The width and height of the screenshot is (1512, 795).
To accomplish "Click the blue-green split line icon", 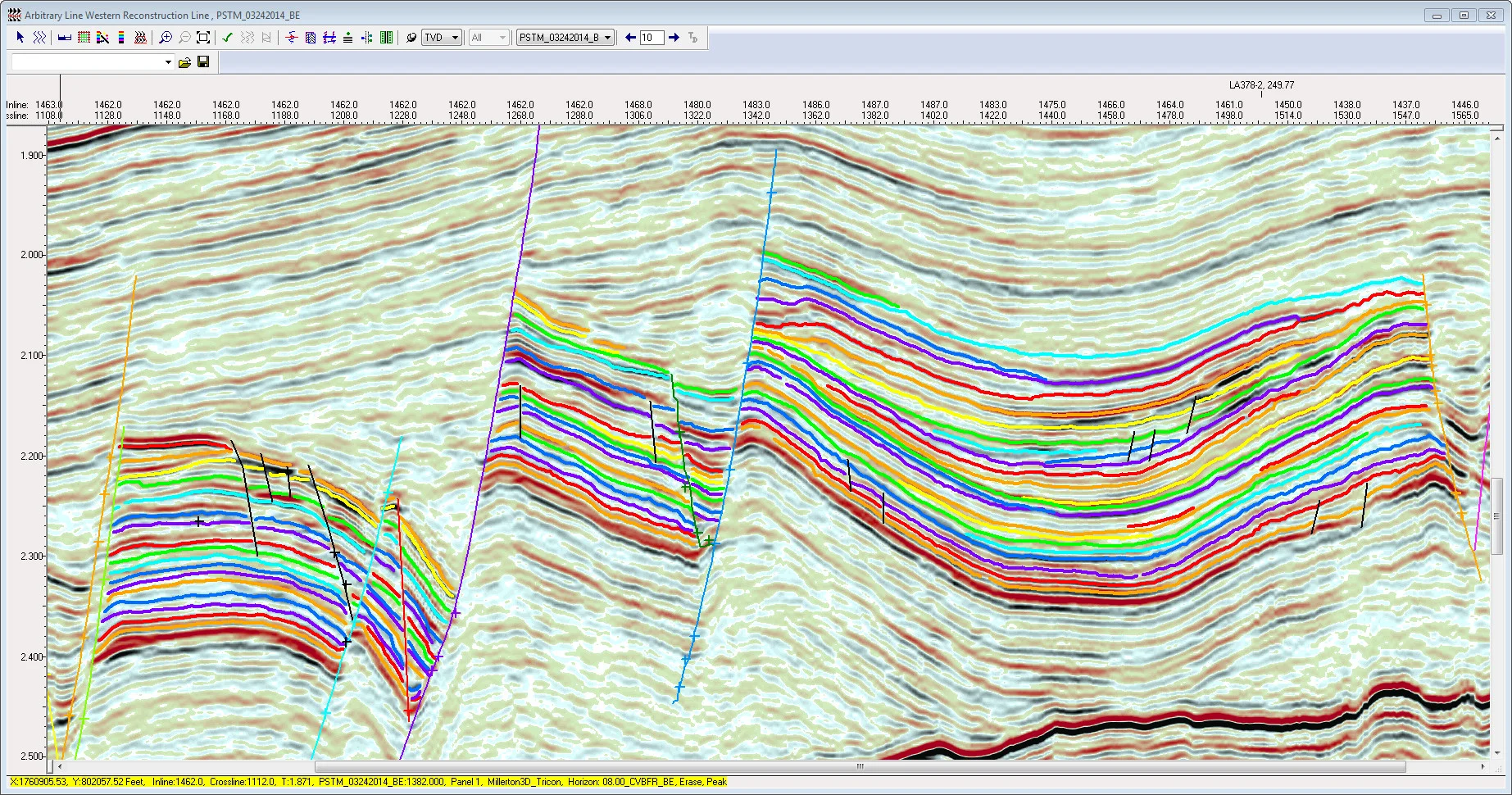I will [367, 38].
